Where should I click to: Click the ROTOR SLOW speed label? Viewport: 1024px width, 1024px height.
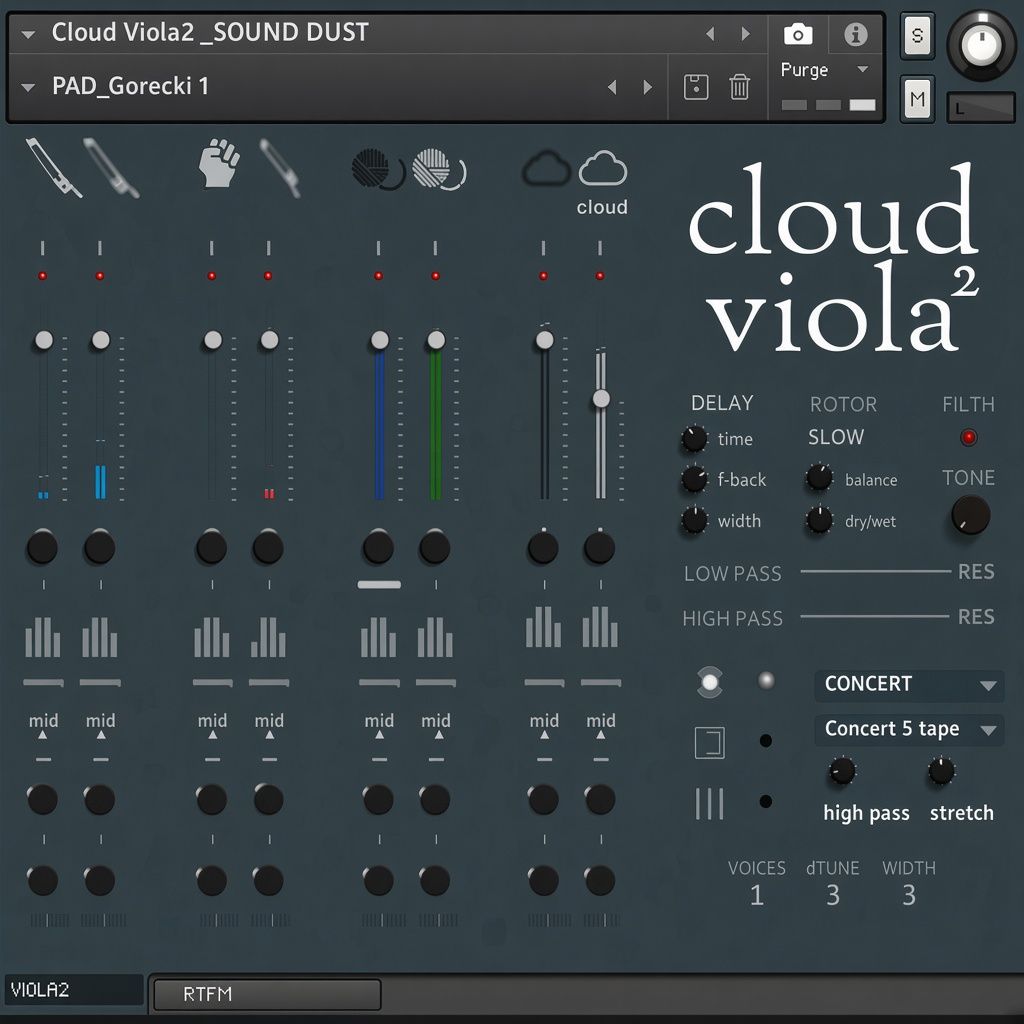(x=836, y=437)
